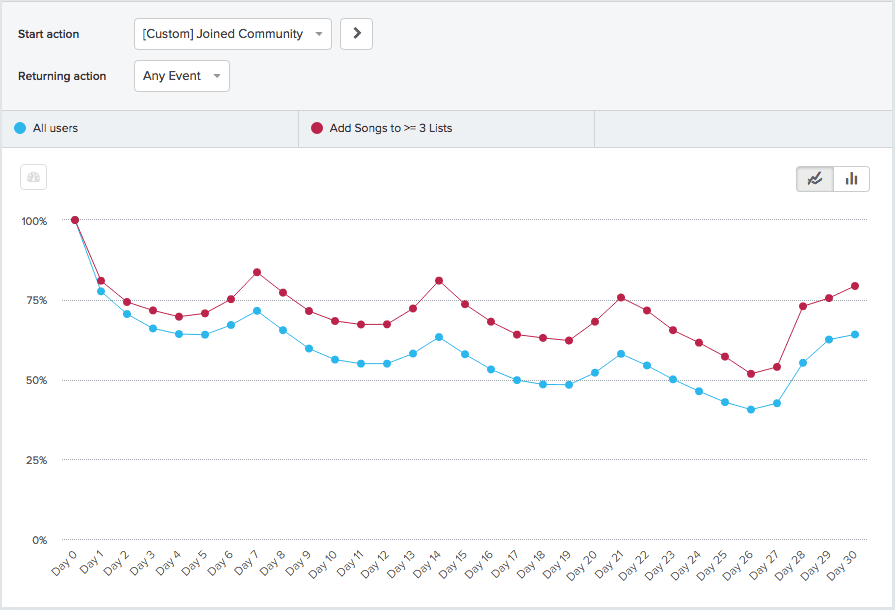Select the All users segment tab
The height and width of the screenshot is (610, 895).
(150, 128)
